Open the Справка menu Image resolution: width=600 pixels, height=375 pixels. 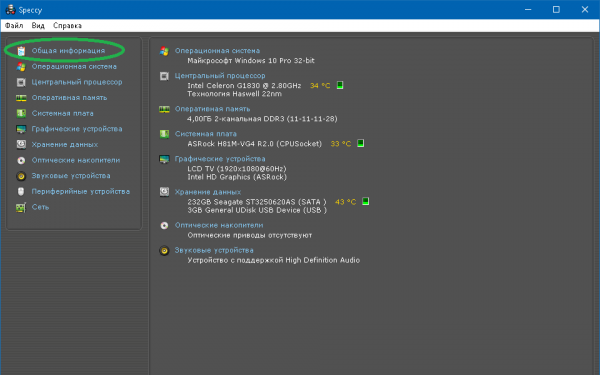(67, 26)
